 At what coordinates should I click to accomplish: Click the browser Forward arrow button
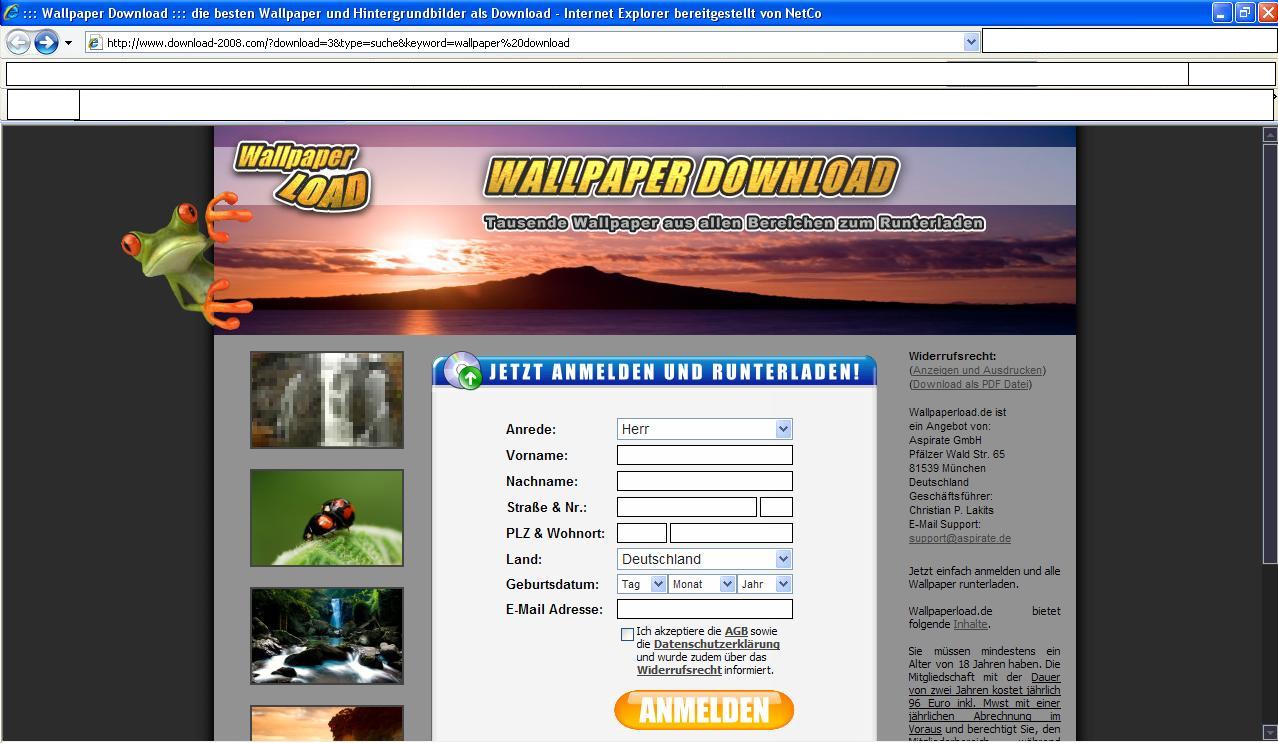(46, 42)
